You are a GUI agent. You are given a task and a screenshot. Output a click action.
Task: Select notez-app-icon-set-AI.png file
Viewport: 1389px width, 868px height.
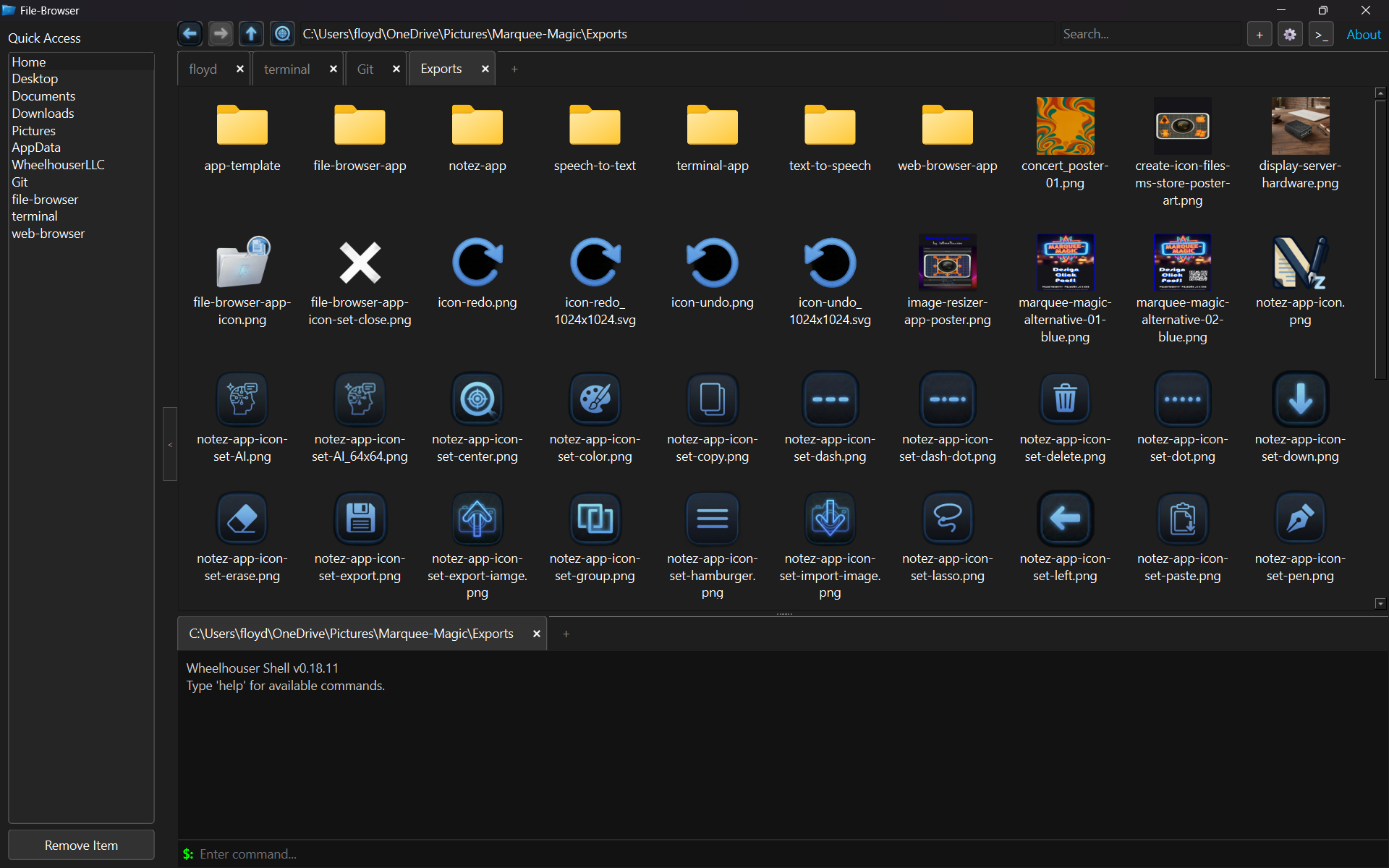pos(242,418)
